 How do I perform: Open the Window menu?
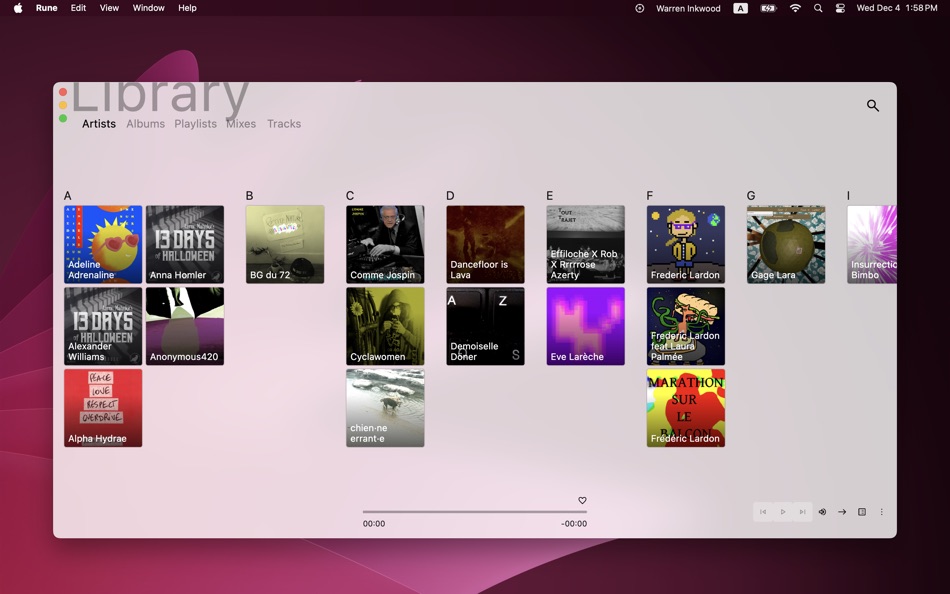click(148, 8)
